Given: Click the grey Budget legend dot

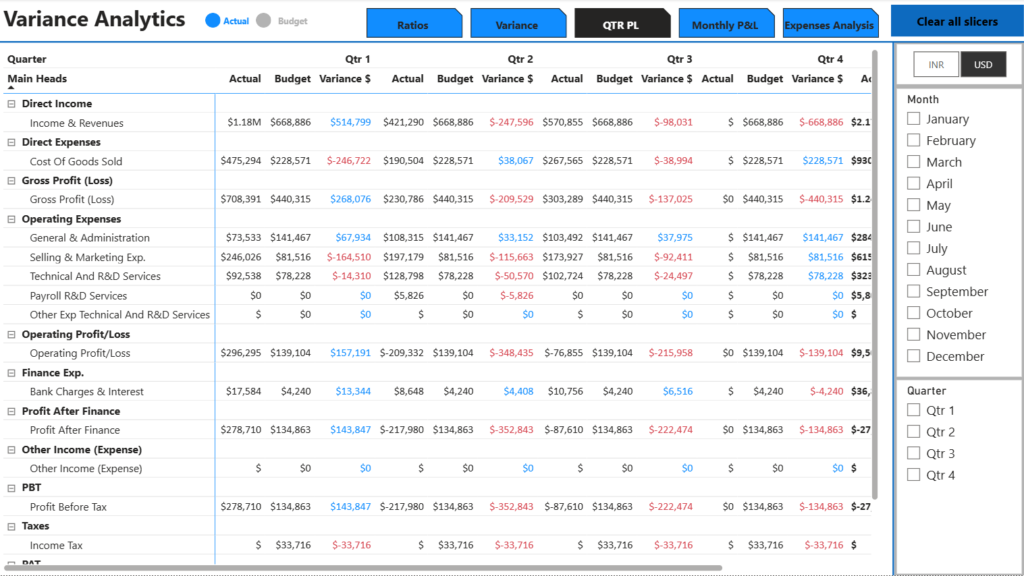Looking at the screenshot, I should point(264,21).
